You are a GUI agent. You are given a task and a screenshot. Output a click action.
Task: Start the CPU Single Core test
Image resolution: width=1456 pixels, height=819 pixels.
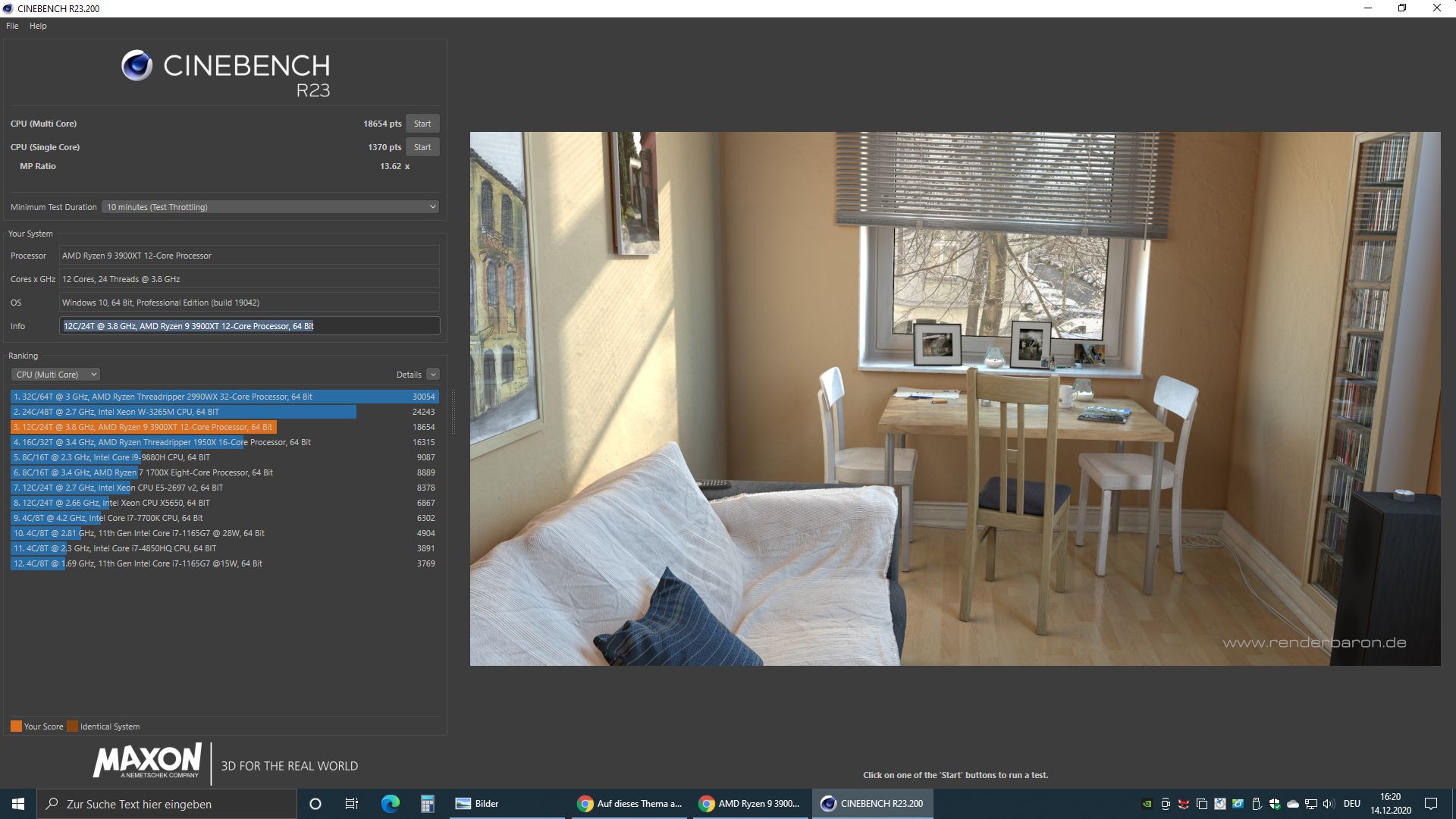tap(422, 147)
